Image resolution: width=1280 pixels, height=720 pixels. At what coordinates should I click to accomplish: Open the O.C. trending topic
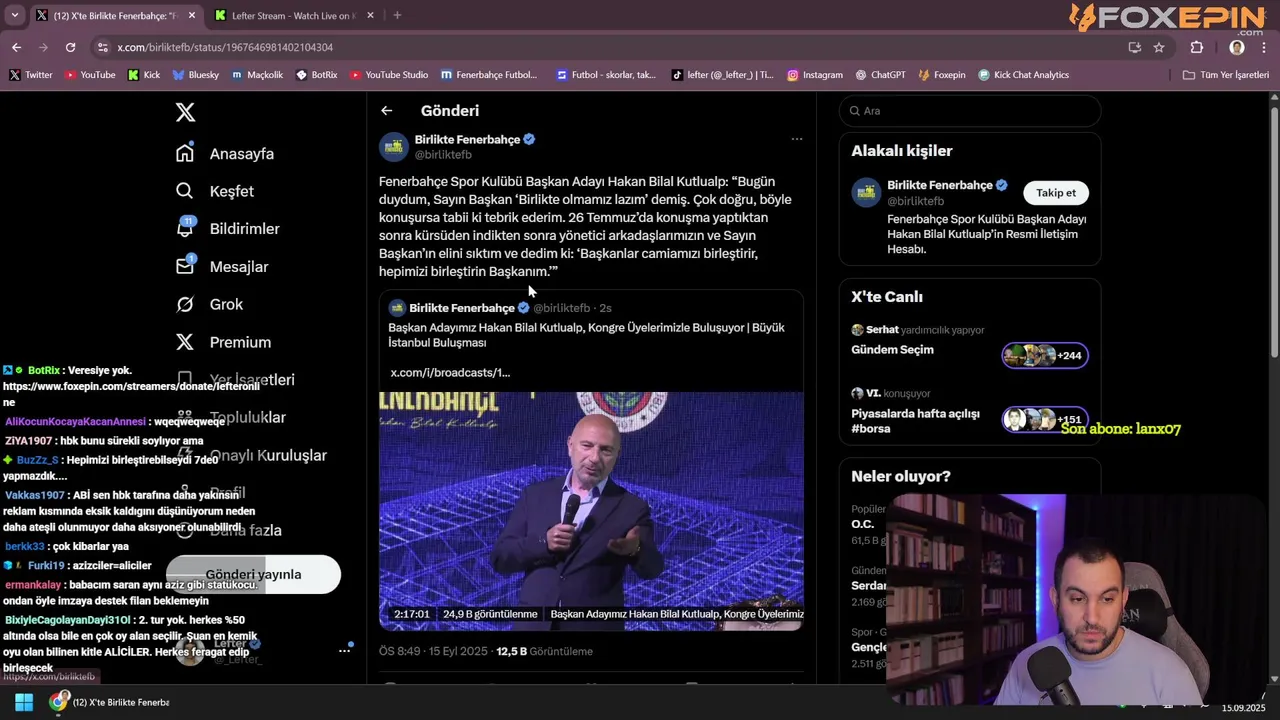coord(862,524)
